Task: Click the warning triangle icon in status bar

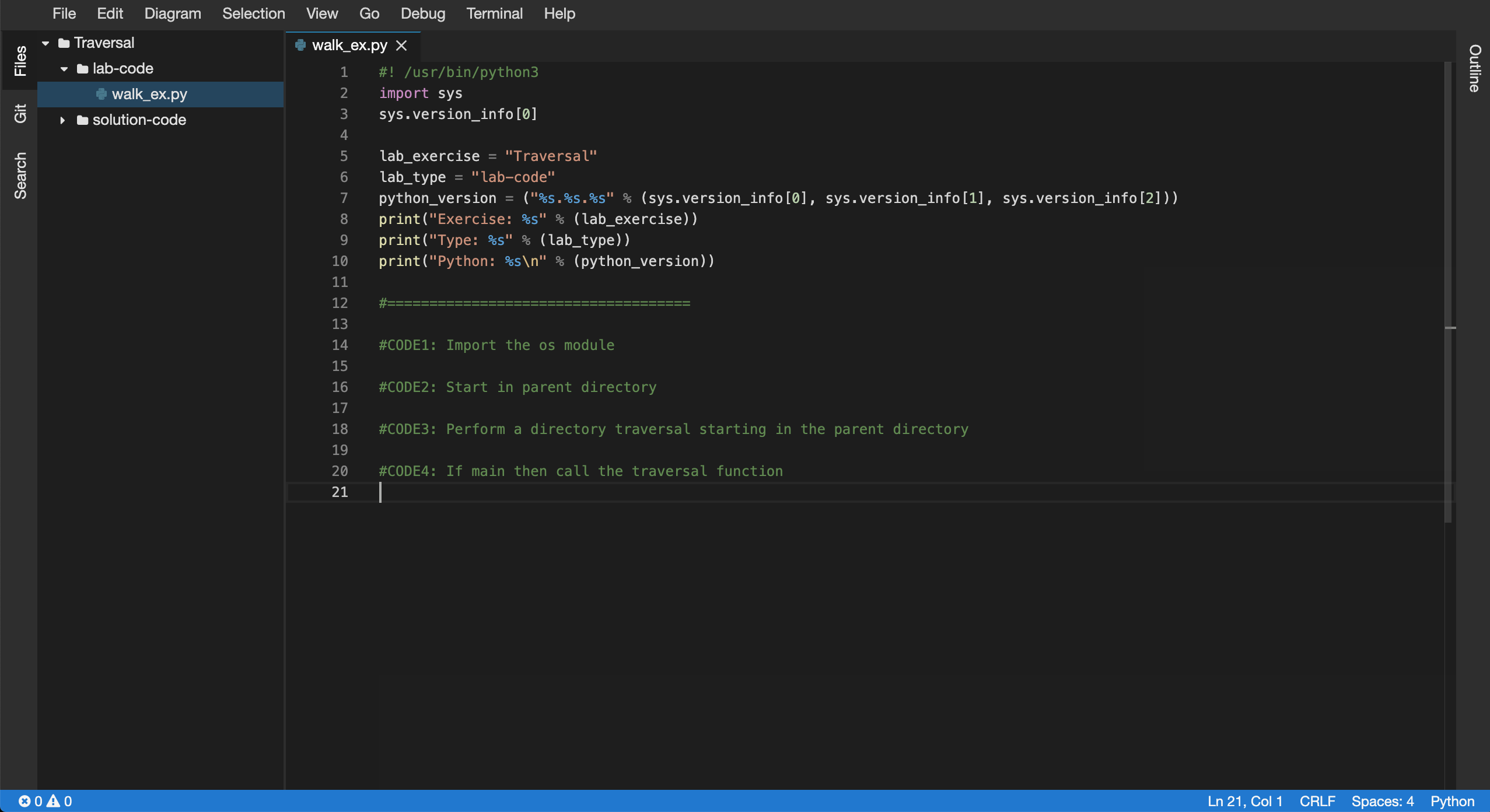Action: pos(53,801)
